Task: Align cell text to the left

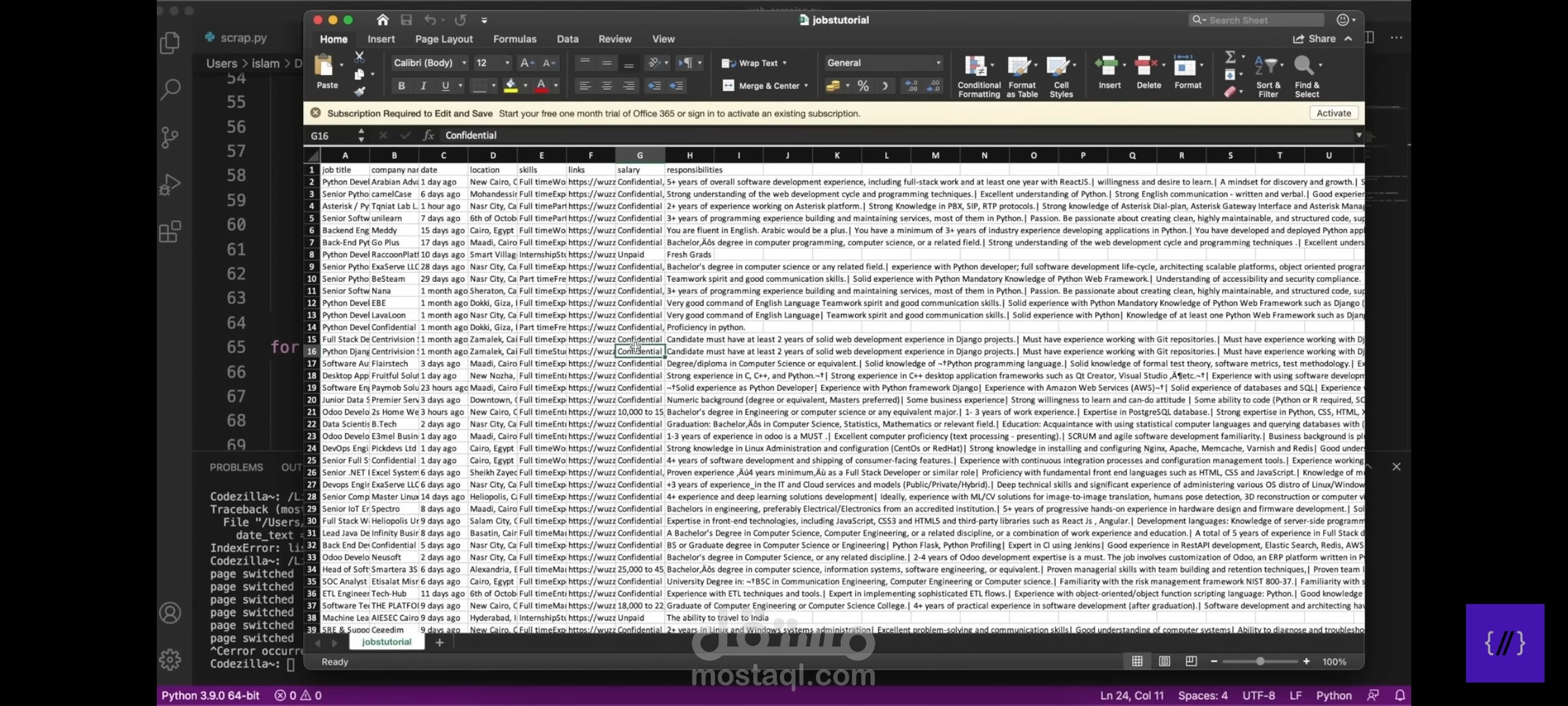Action: pyautogui.click(x=585, y=86)
